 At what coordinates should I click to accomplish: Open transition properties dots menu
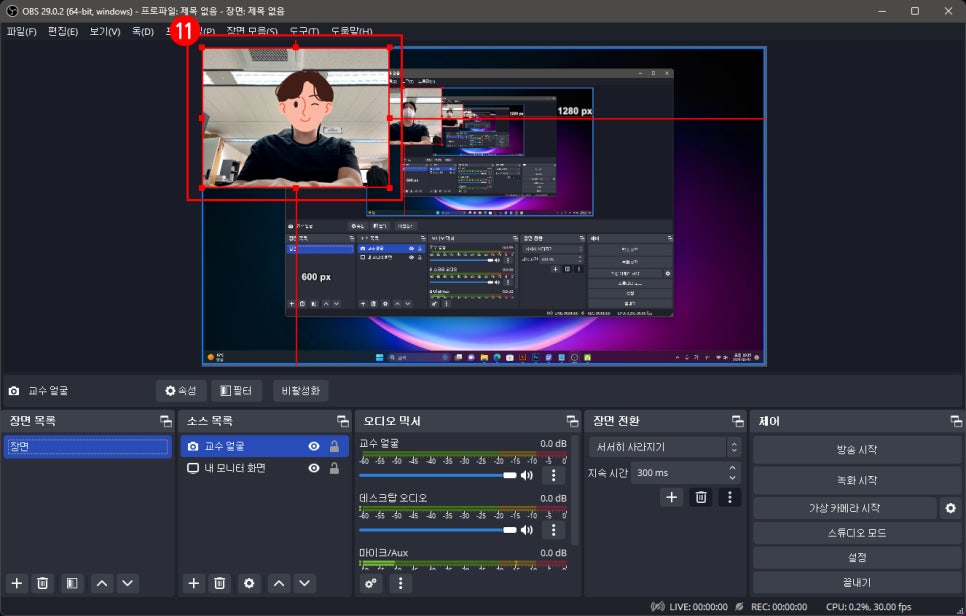pos(730,497)
